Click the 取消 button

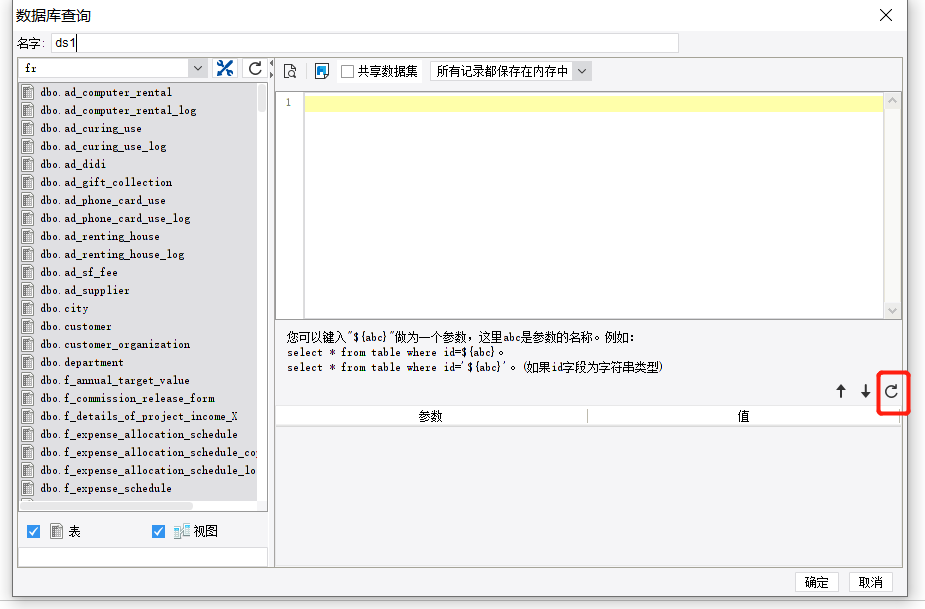[871, 582]
